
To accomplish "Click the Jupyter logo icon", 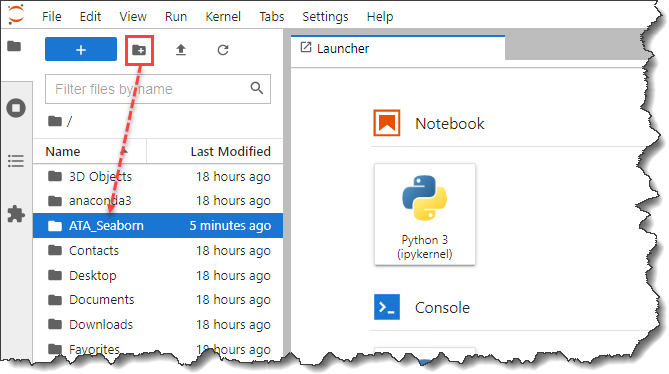I will point(16,15).
